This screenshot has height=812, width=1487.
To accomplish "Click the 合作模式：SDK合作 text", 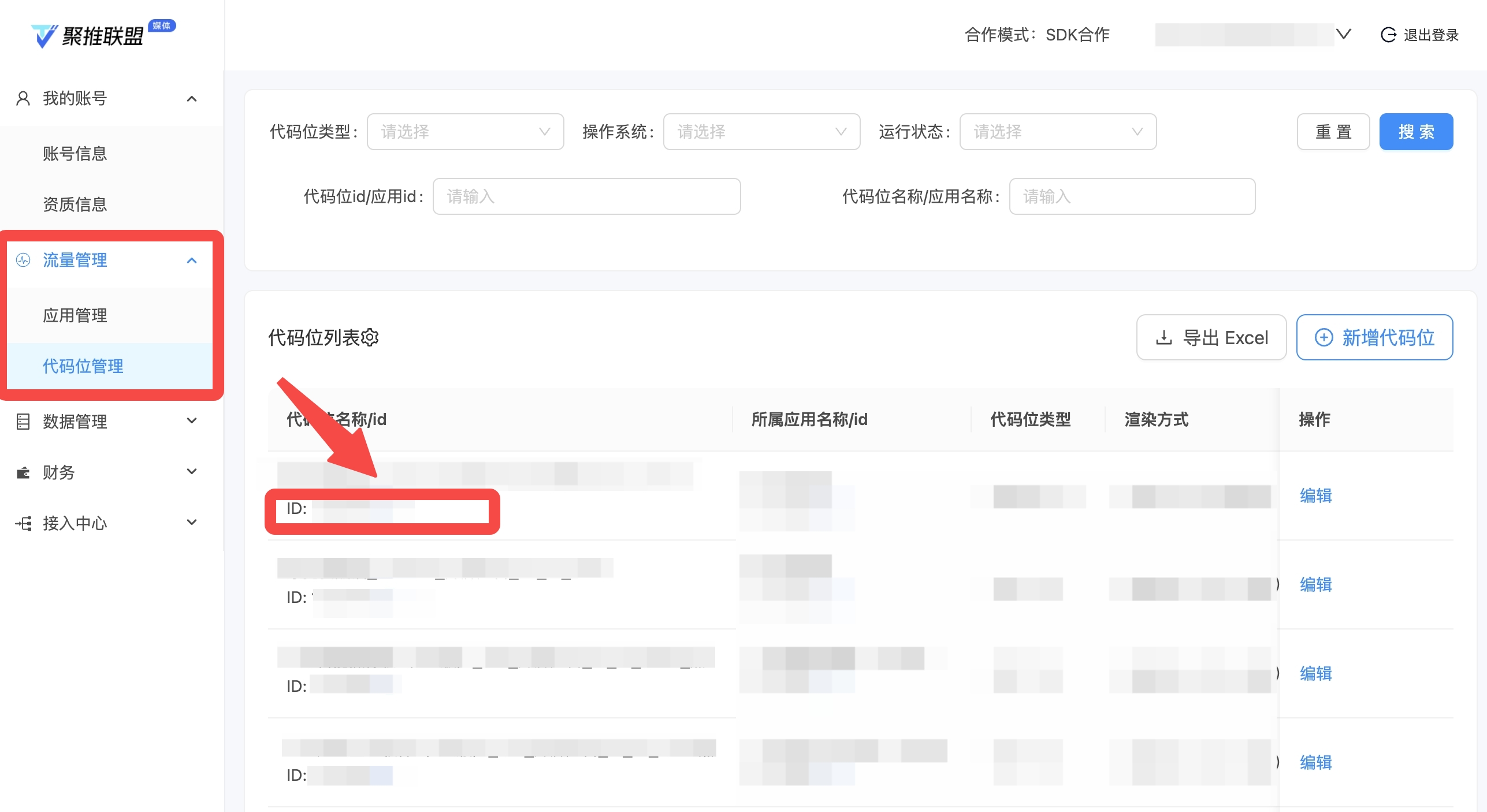I will point(1037,35).
